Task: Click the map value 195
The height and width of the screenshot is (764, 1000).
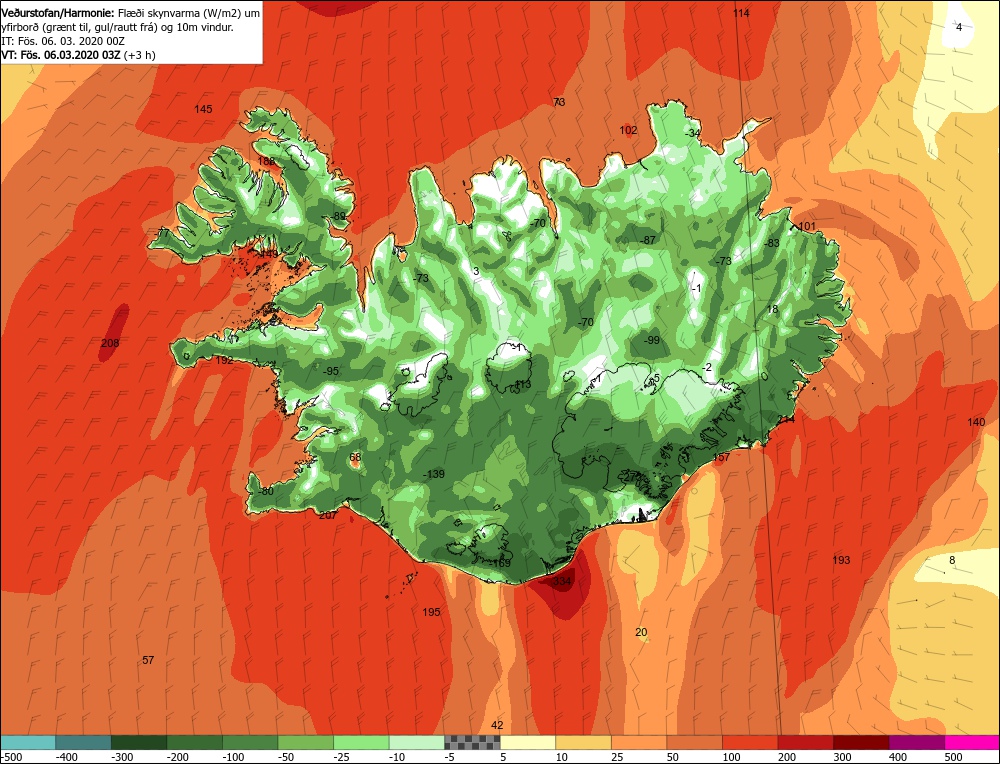Action: point(431,612)
